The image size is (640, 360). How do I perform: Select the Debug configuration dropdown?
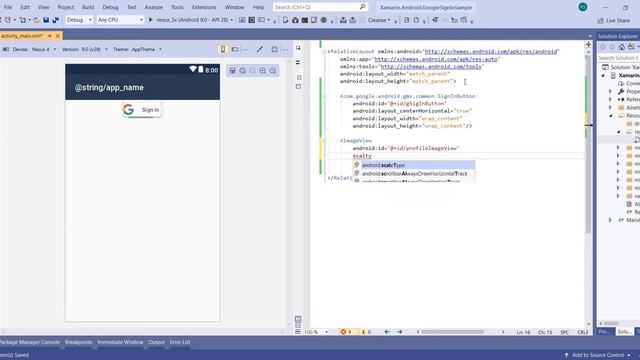pyautogui.click(x=79, y=20)
